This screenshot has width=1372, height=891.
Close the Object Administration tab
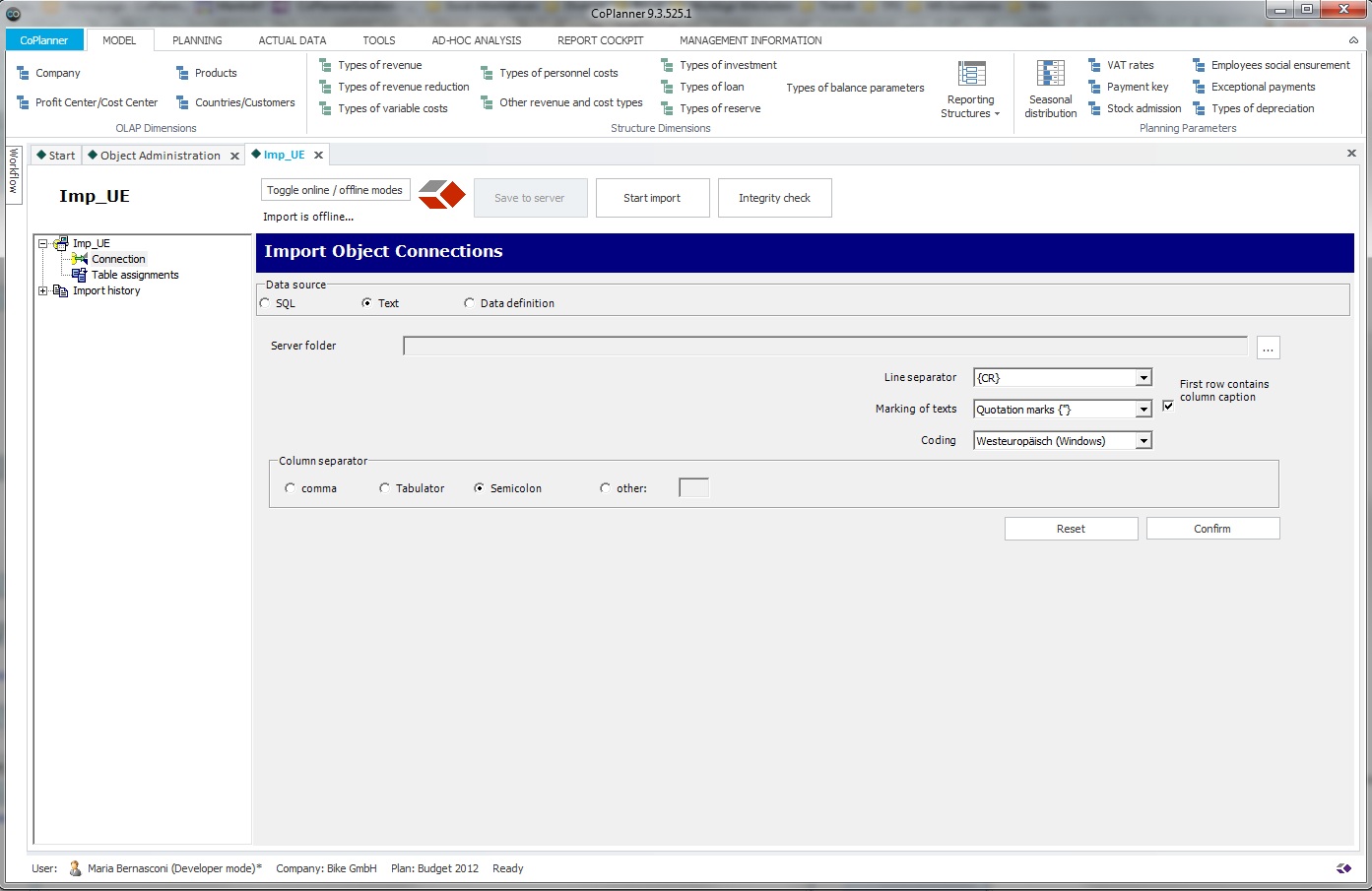click(x=234, y=156)
